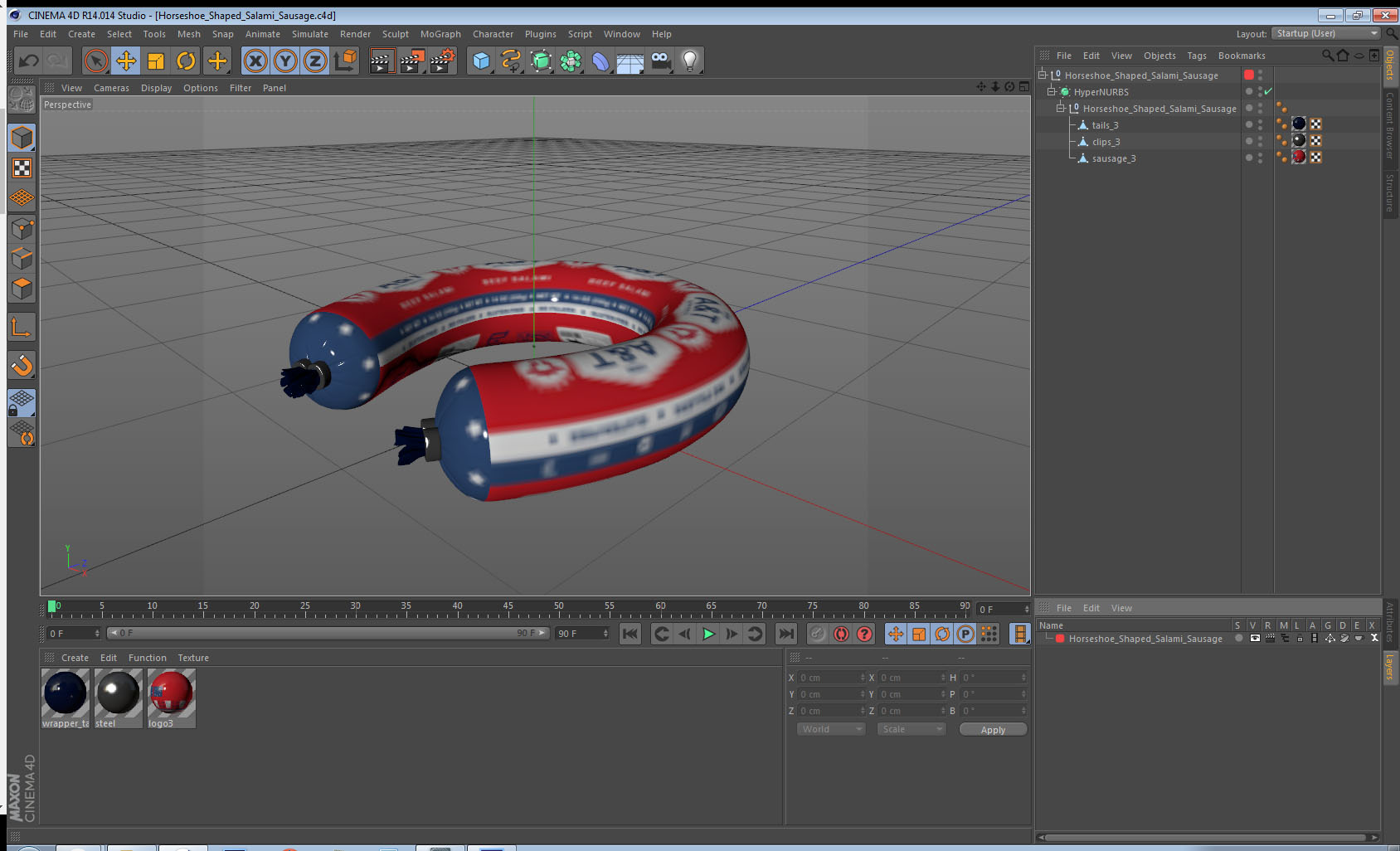Add floor environment object icon
1400x851 pixels.
coord(630,61)
